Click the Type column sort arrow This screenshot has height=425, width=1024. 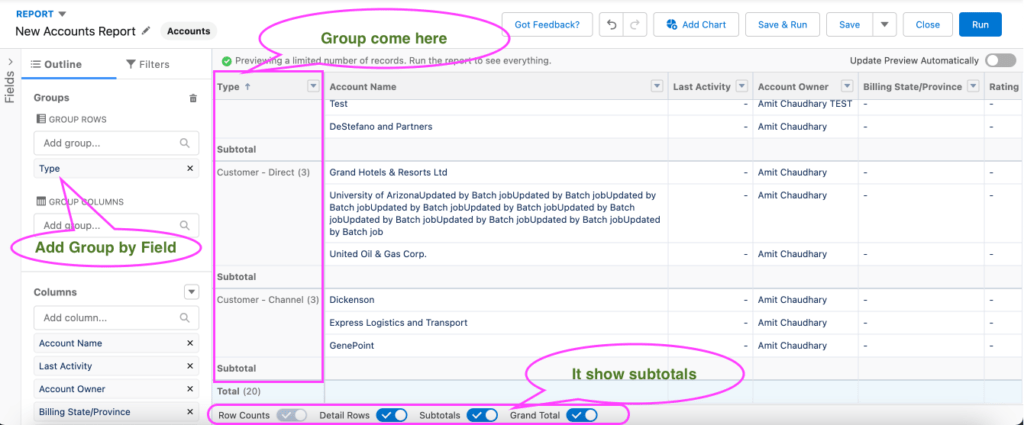click(x=247, y=86)
